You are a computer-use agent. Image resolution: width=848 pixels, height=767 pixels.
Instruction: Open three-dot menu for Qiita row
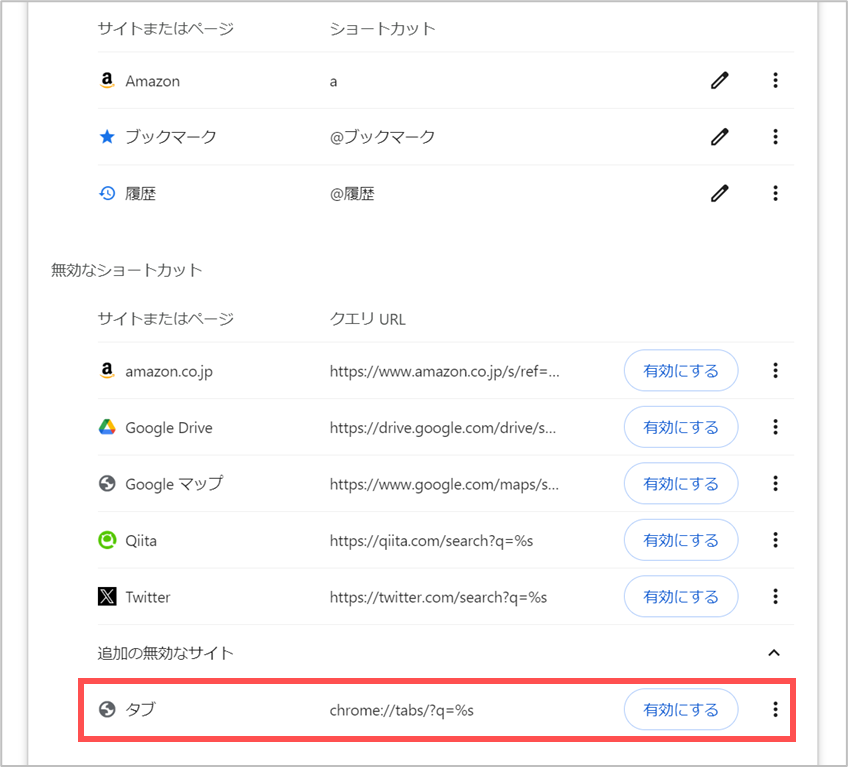tap(775, 540)
